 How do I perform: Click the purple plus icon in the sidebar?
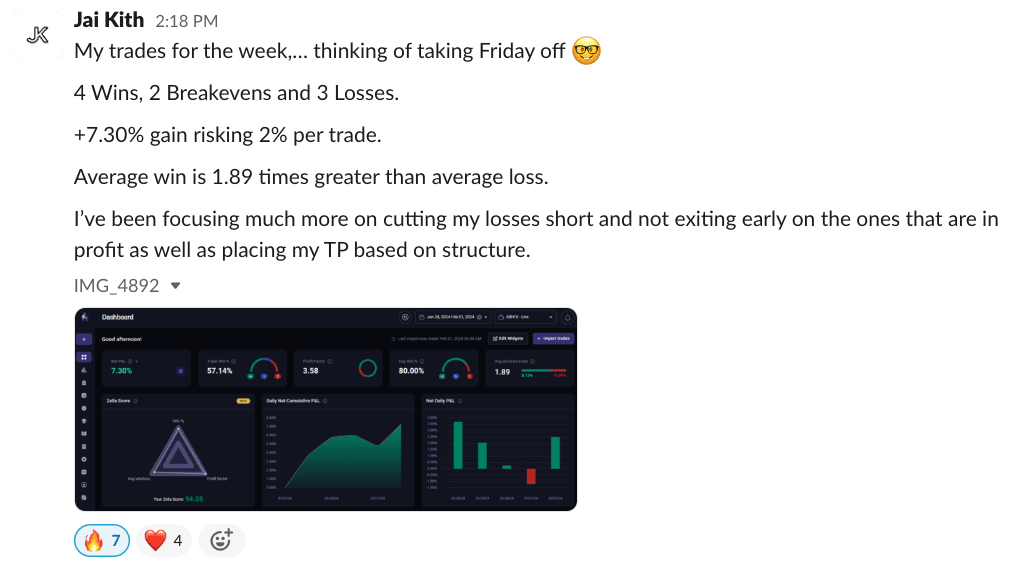click(84, 339)
